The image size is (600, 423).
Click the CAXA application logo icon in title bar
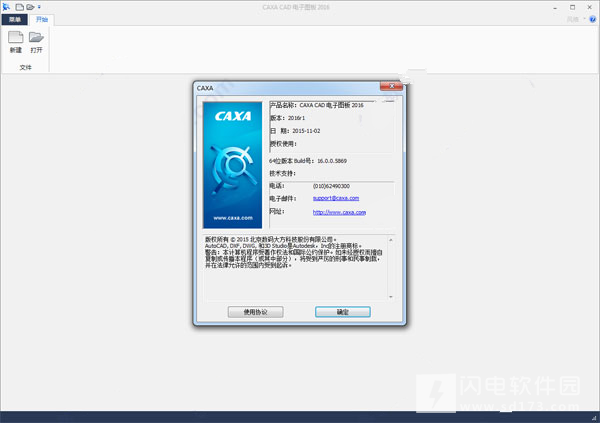(6, 7)
